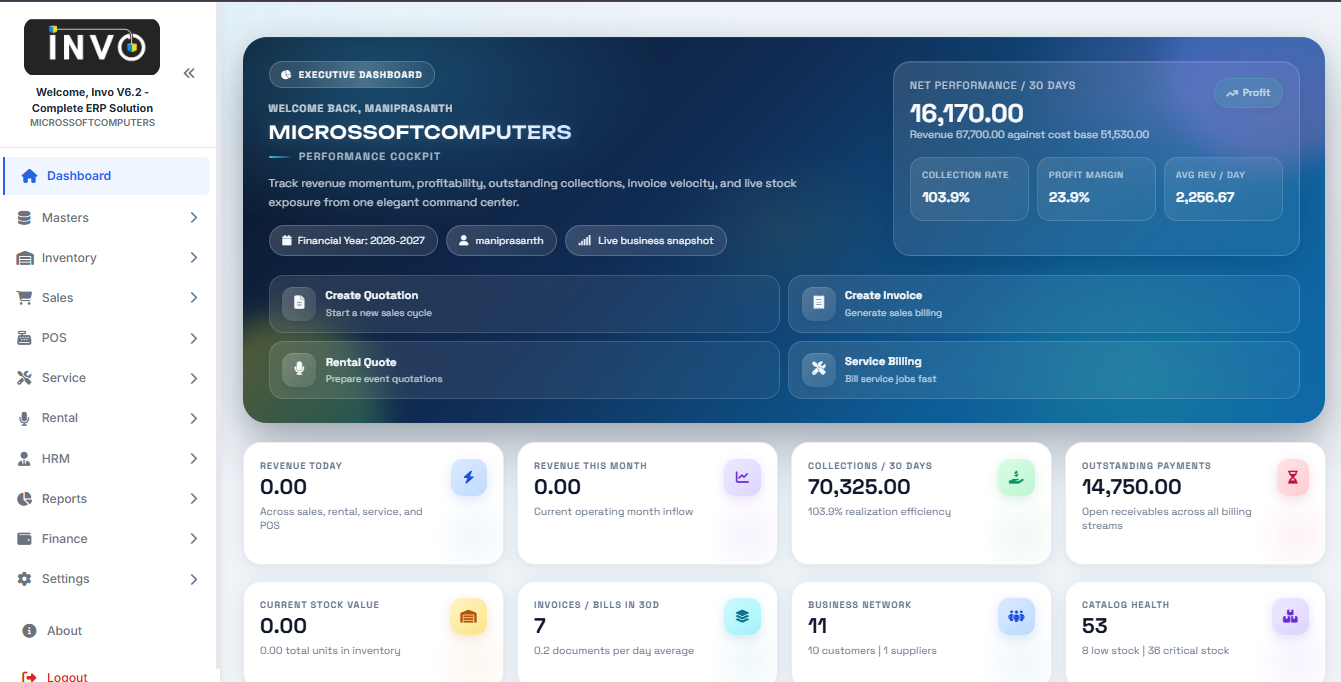Click the Settings gear icon
This screenshot has width=1341, height=682.
click(x=24, y=579)
